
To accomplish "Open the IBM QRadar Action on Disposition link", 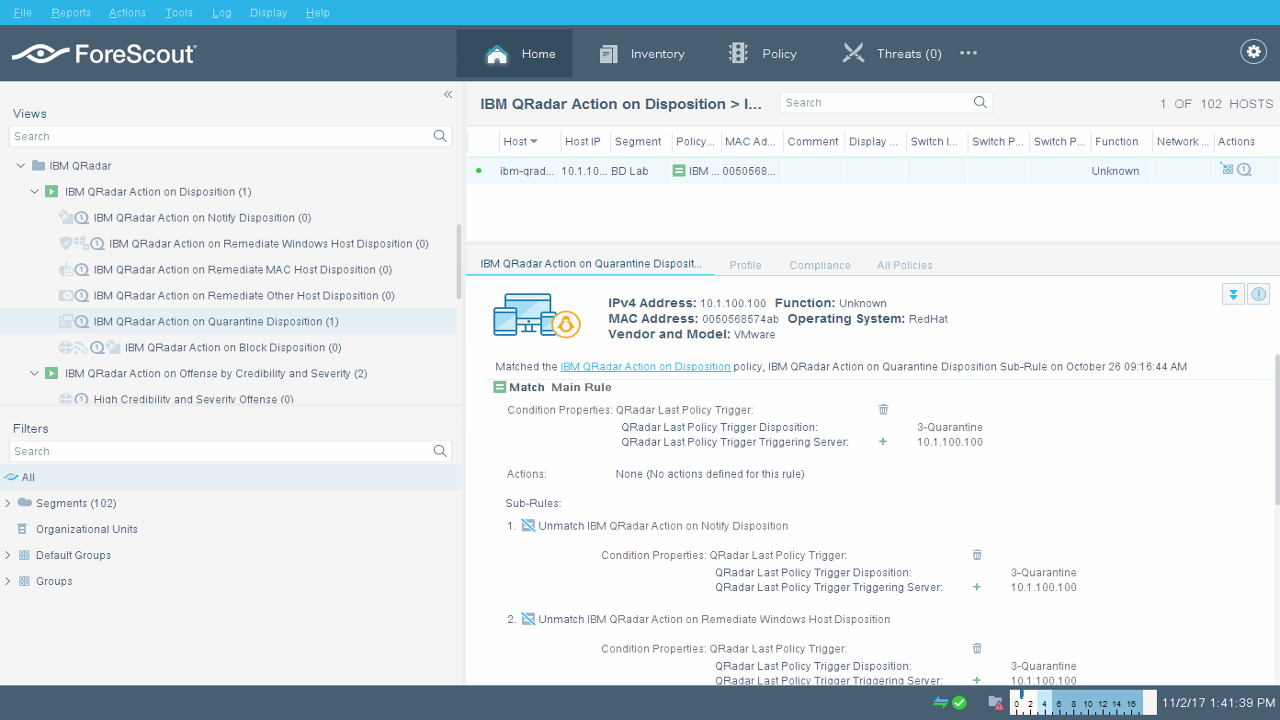I will pos(645,367).
